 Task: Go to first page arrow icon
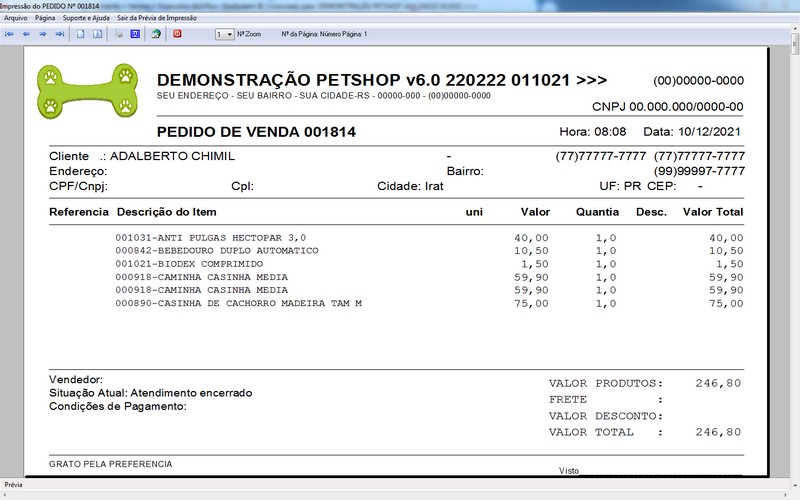pyautogui.click(x=10, y=34)
